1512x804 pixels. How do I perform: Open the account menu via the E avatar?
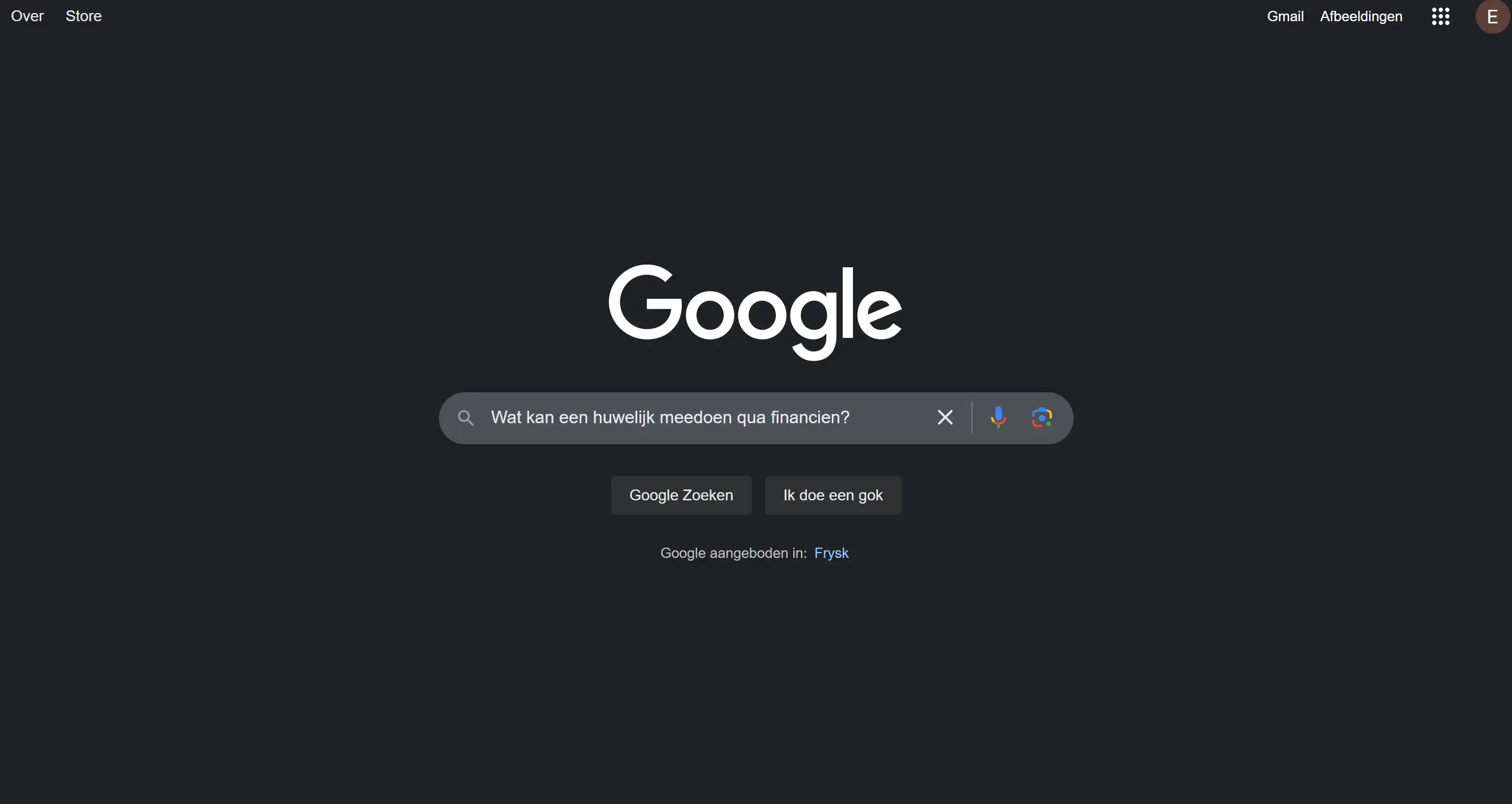(x=1492, y=16)
